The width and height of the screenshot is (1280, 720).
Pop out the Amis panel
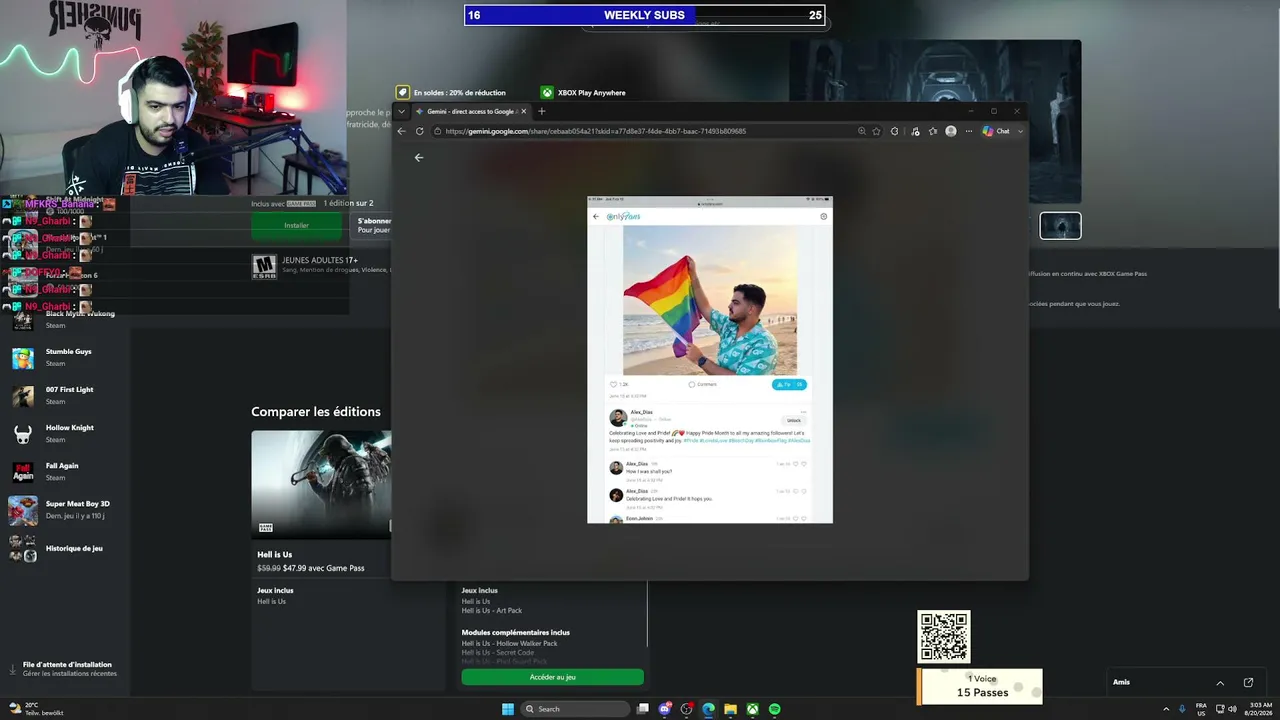(x=1248, y=683)
